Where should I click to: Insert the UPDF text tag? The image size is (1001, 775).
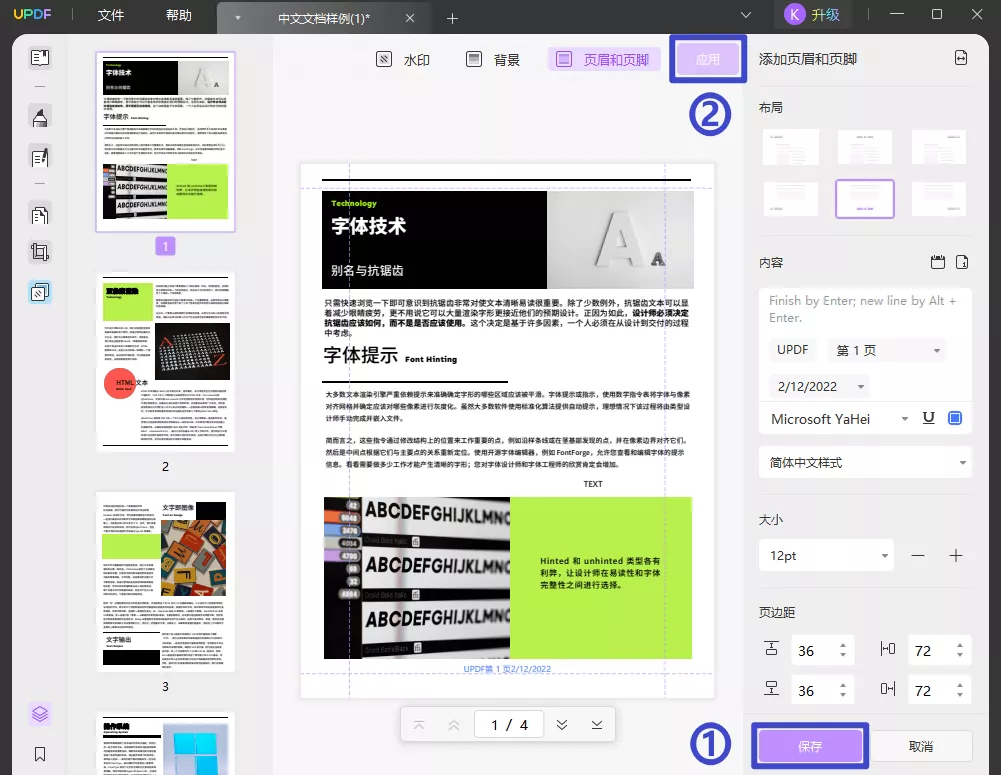[x=792, y=350]
